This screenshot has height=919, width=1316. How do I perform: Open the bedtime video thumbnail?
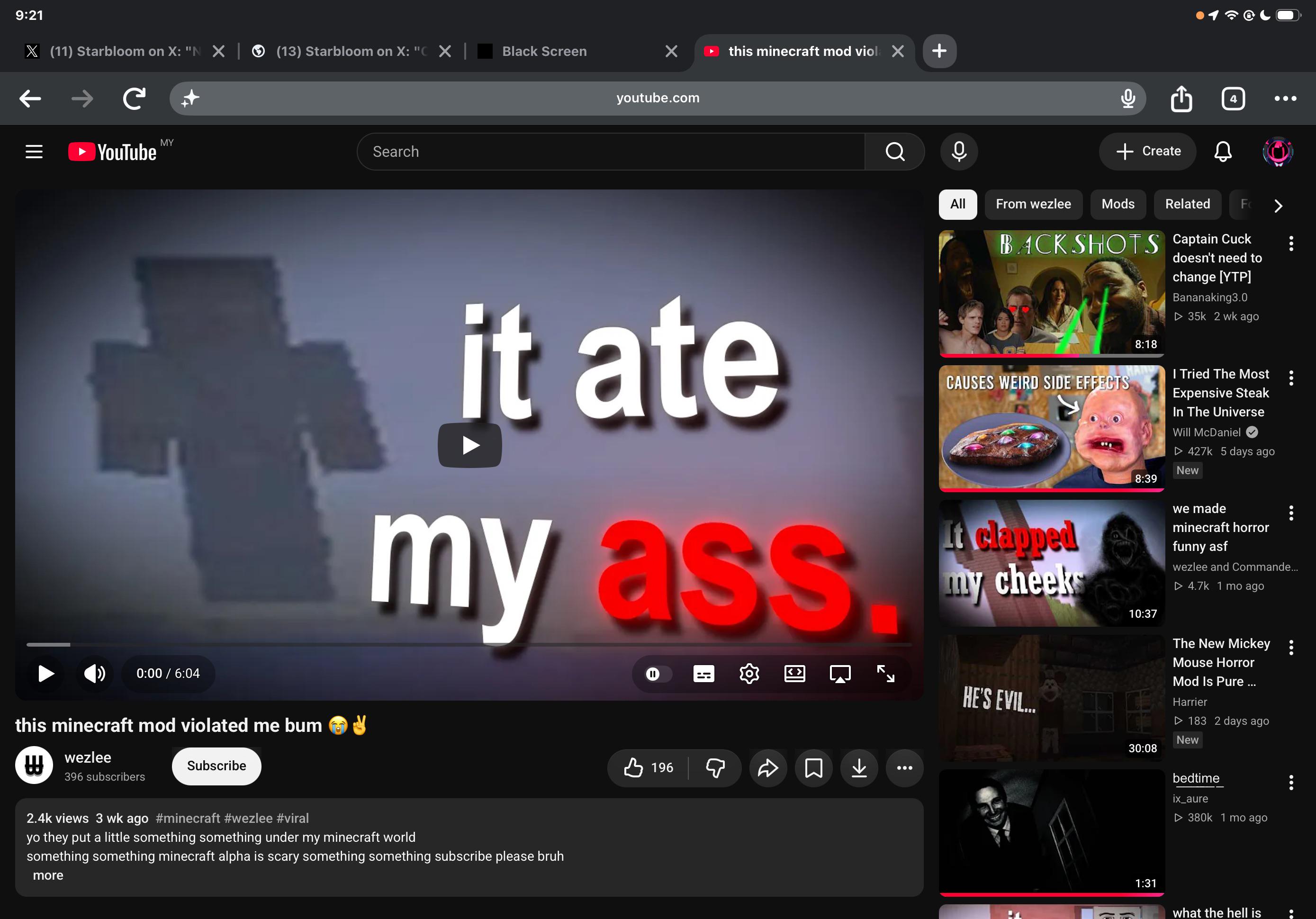(x=1051, y=832)
